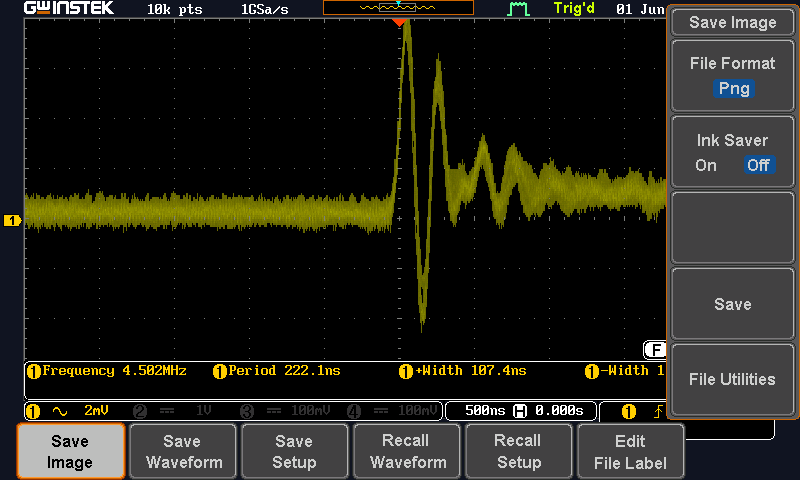Click the -Width measurement readout
800x480 pixels.
633,371
